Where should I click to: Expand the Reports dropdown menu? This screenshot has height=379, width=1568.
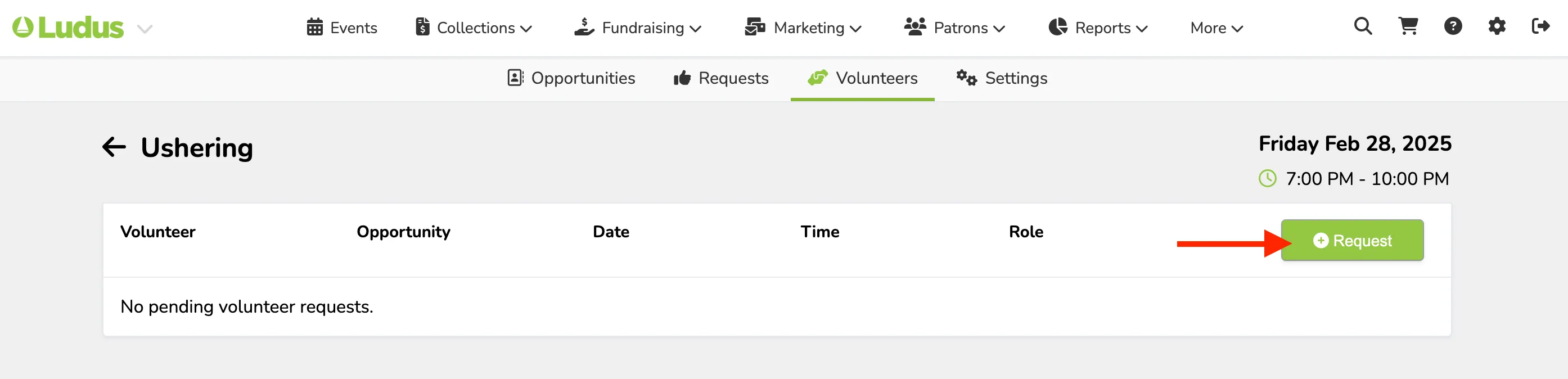click(x=1097, y=28)
